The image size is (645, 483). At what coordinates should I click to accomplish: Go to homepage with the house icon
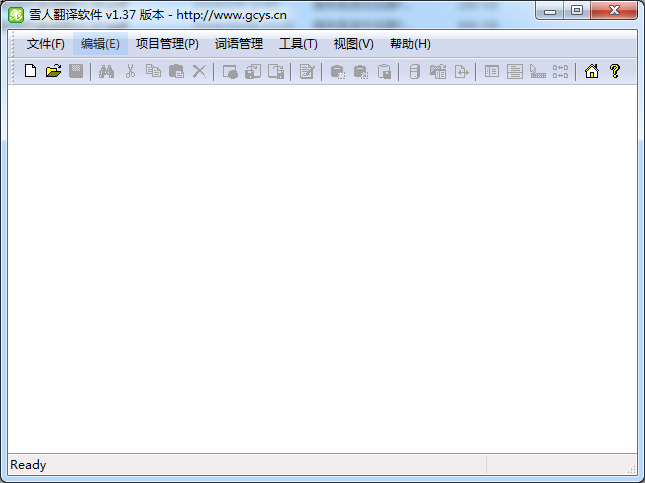(592, 71)
